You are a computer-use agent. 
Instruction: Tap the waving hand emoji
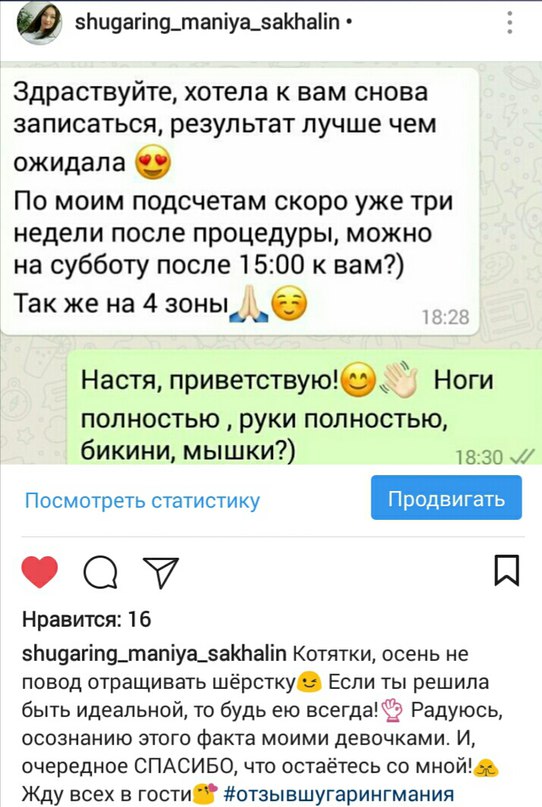pyautogui.click(x=399, y=381)
